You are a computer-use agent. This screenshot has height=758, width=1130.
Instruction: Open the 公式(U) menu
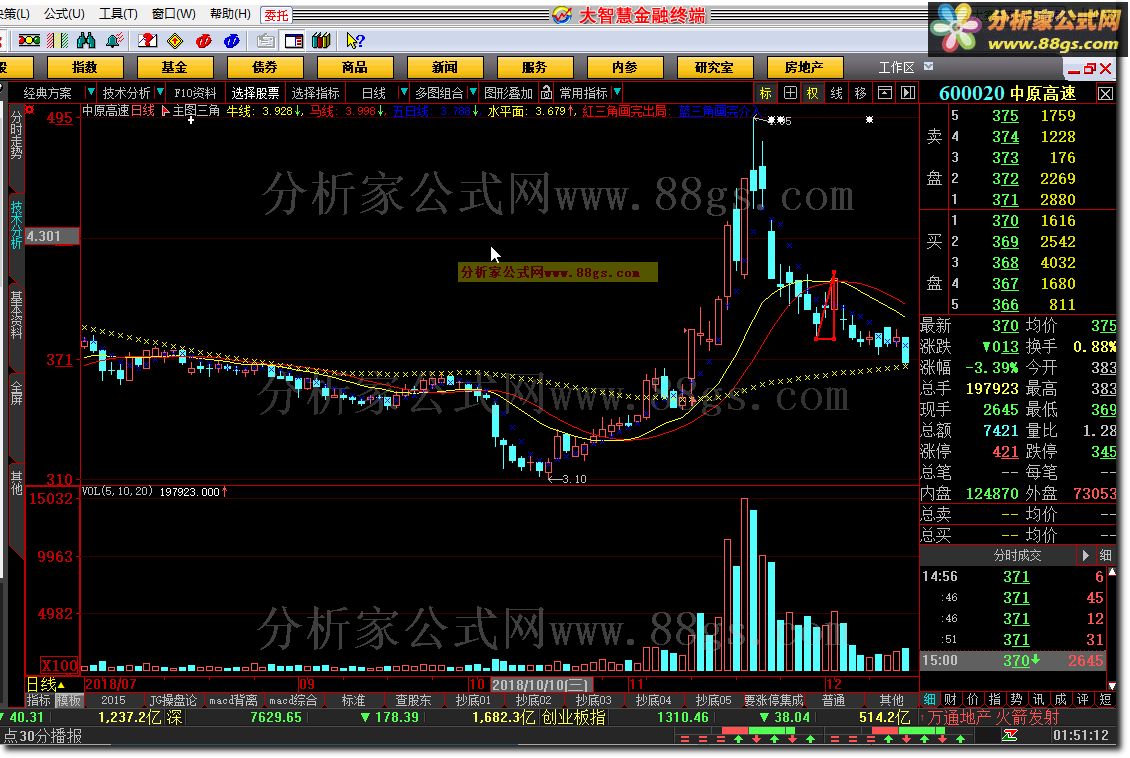pyautogui.click(x=64, y=14)
